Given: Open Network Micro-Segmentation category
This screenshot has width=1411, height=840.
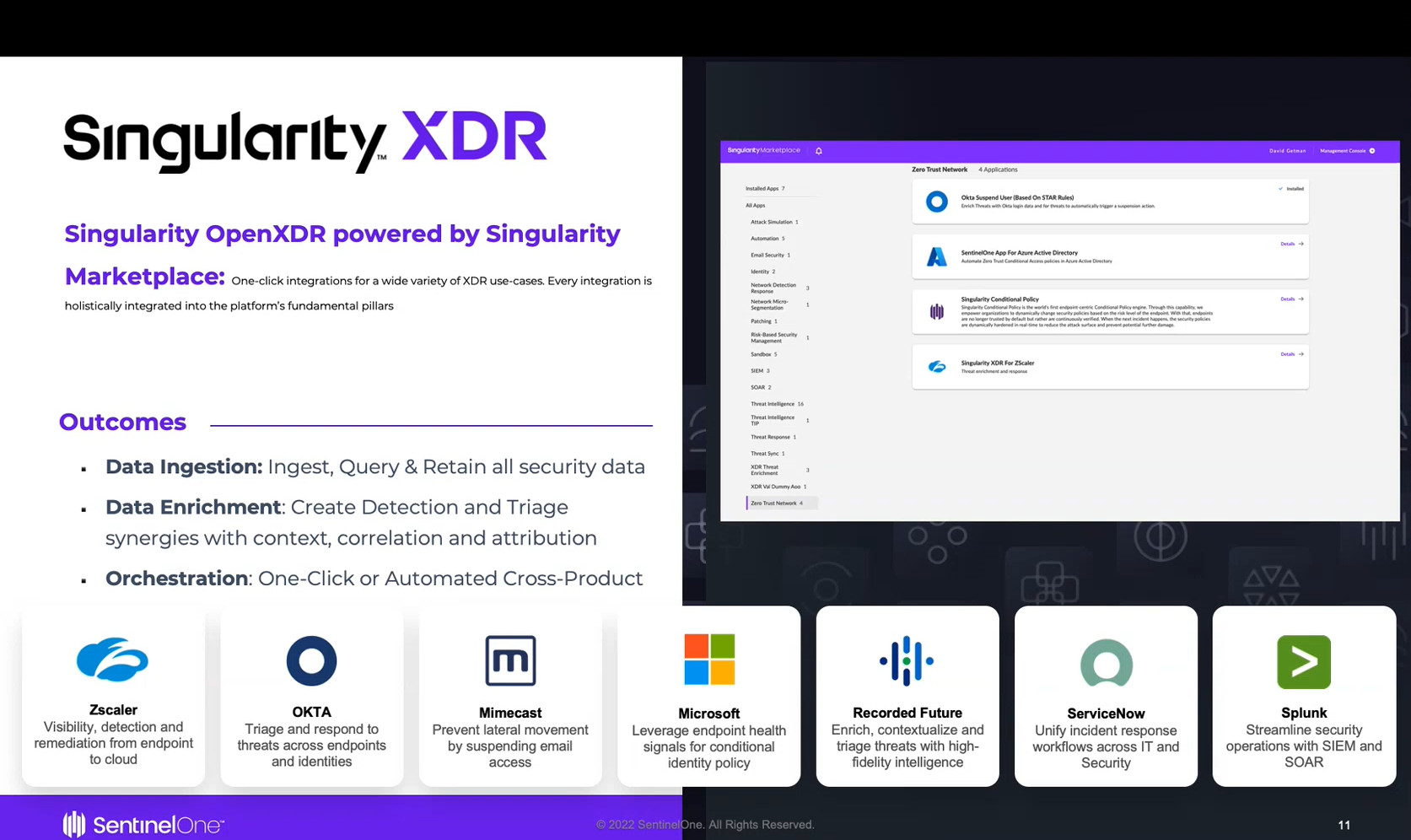Looking at the screenshot, I should click(779, 304).
